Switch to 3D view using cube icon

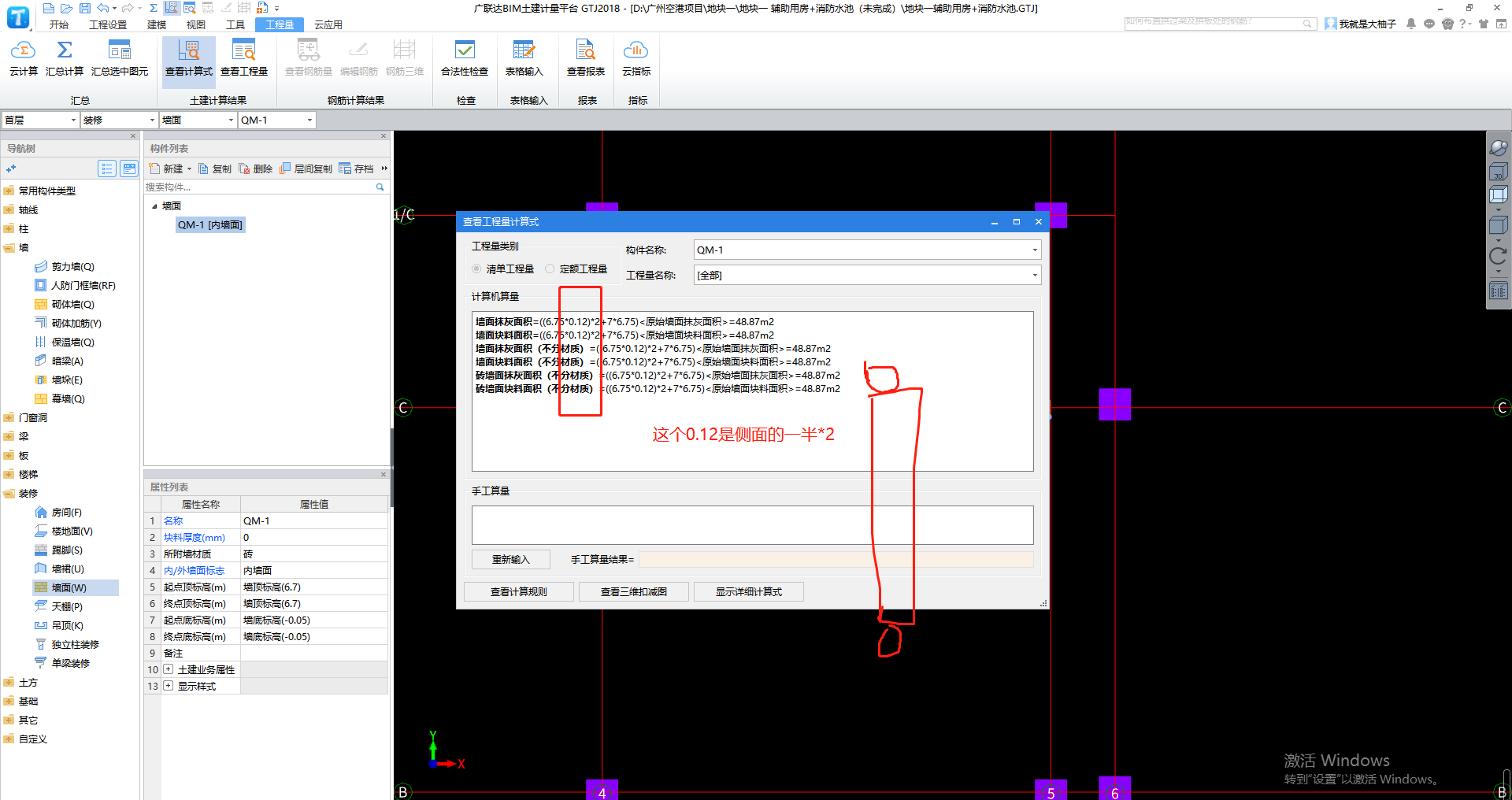click(x=1498, y=172)
